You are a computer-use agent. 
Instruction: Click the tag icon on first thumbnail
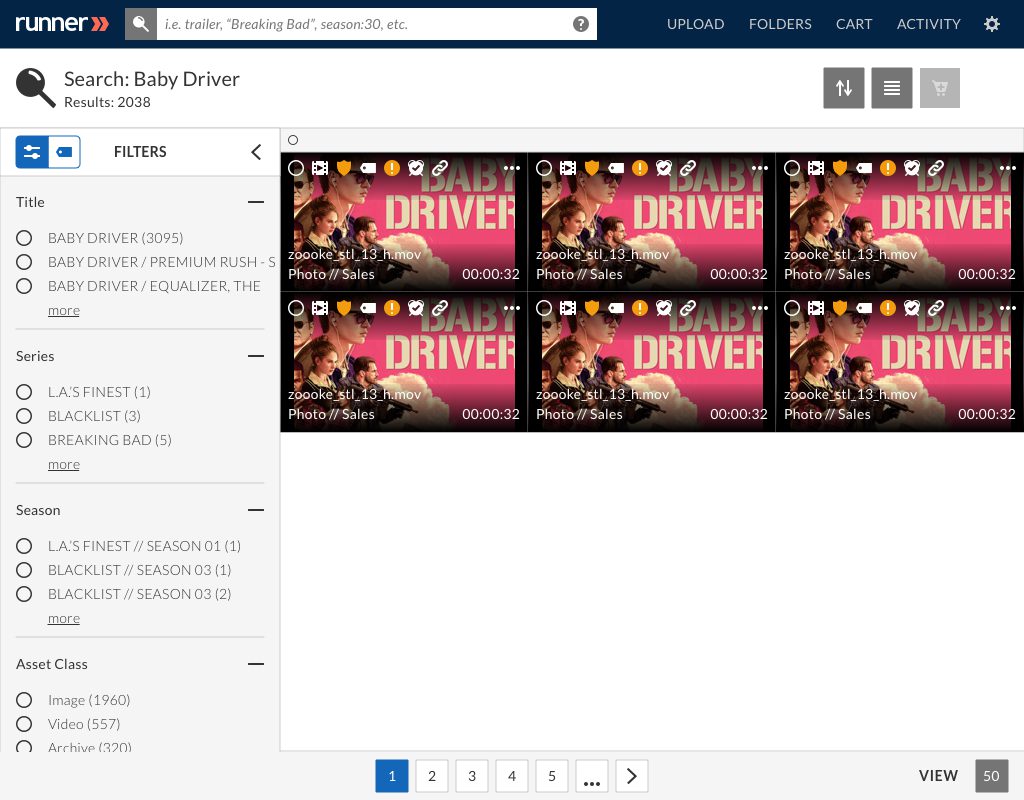pos(368,168)
